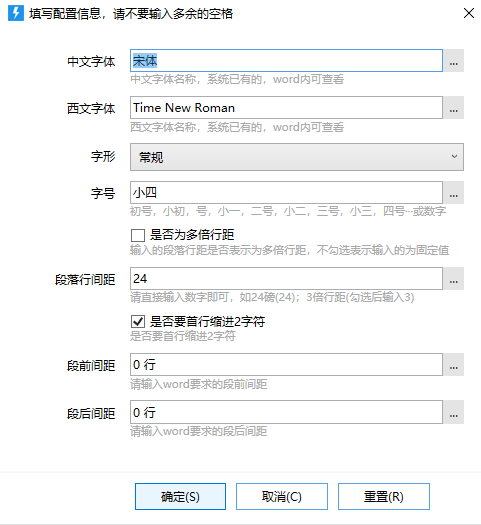Enable the 是否为多倍行距 checkbox
This screenshot has width=481, height=525.
point(138,235)
